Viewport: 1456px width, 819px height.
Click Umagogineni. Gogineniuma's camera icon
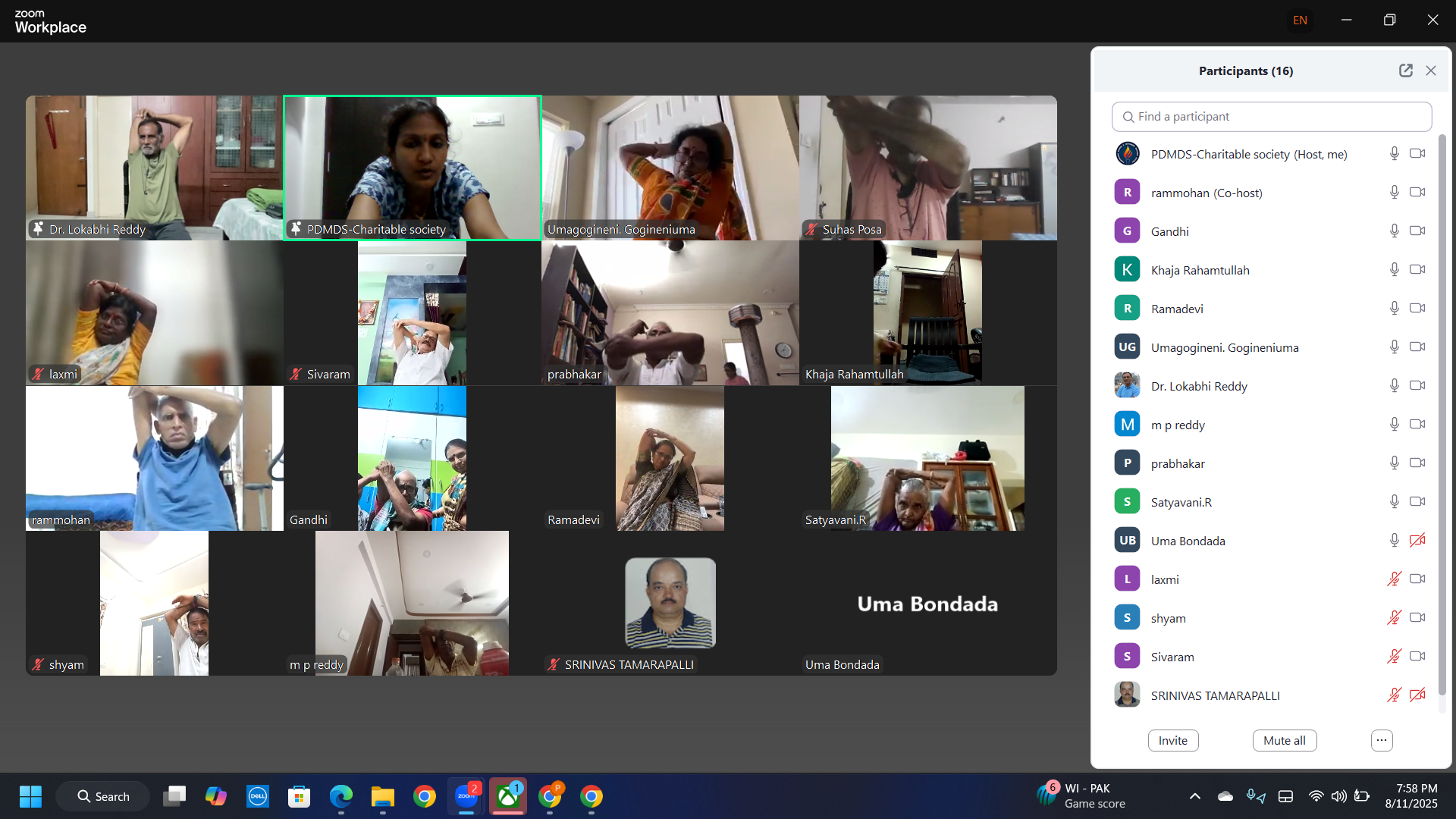click(1417, 347)
